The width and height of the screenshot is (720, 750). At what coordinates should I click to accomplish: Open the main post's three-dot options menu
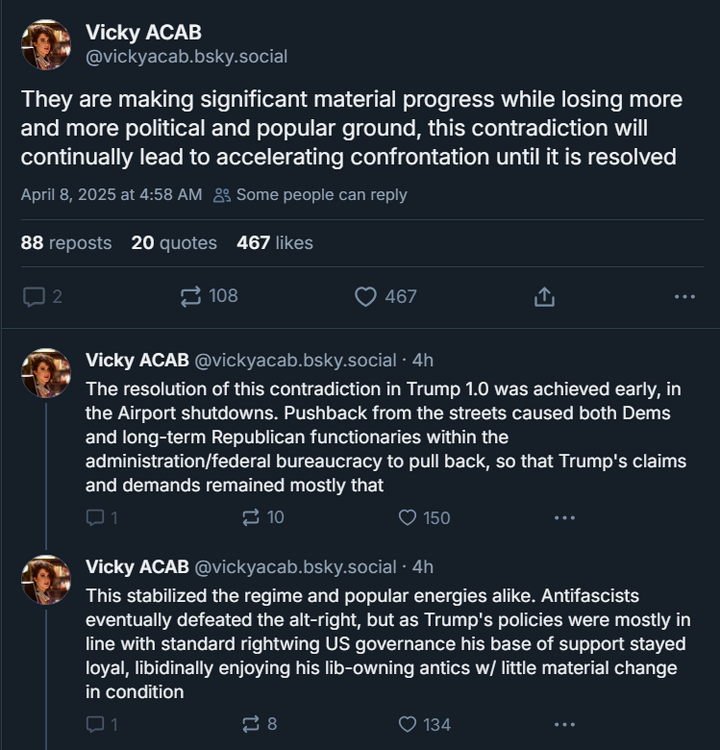(x=684, y=296)
